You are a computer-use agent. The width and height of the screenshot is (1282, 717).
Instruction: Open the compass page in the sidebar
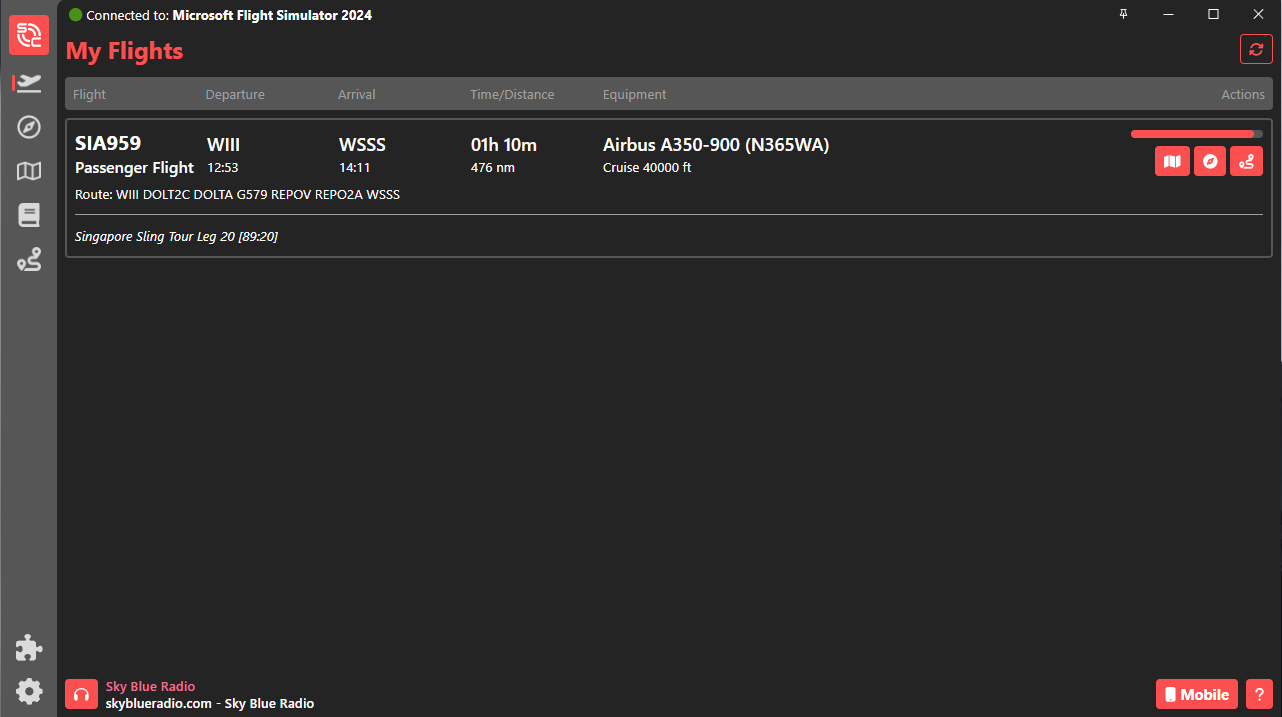(29, 127)
